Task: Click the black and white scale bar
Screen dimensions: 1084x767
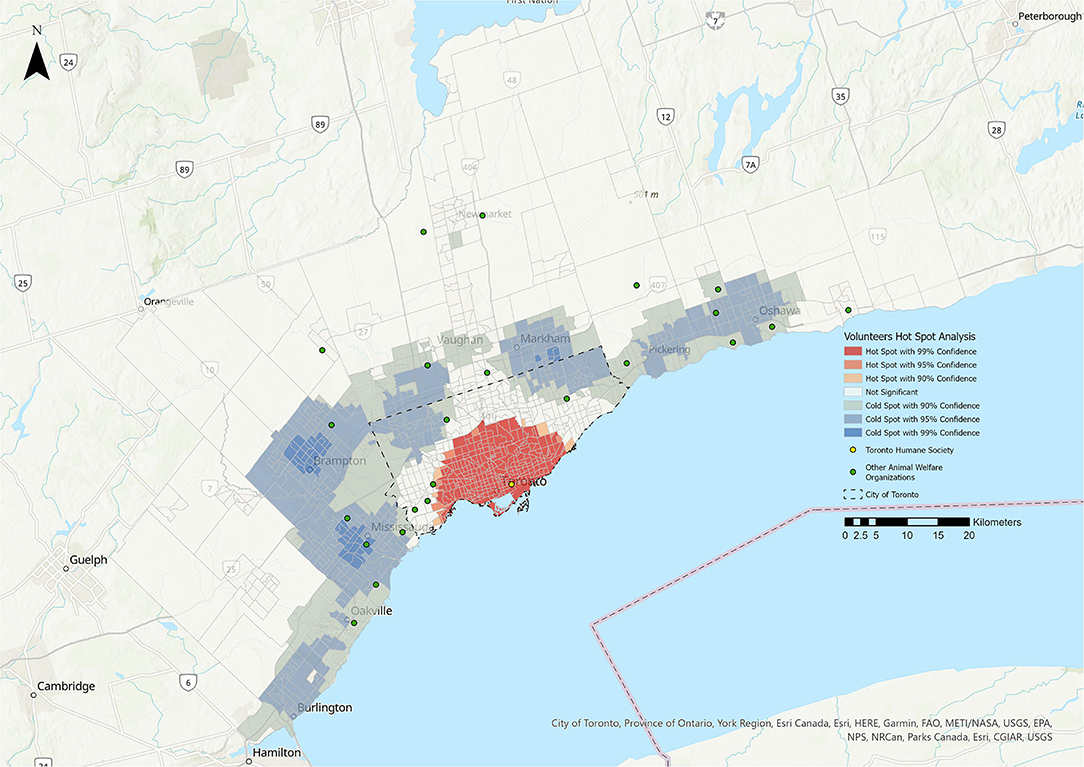Action: (x=907, y=521)
